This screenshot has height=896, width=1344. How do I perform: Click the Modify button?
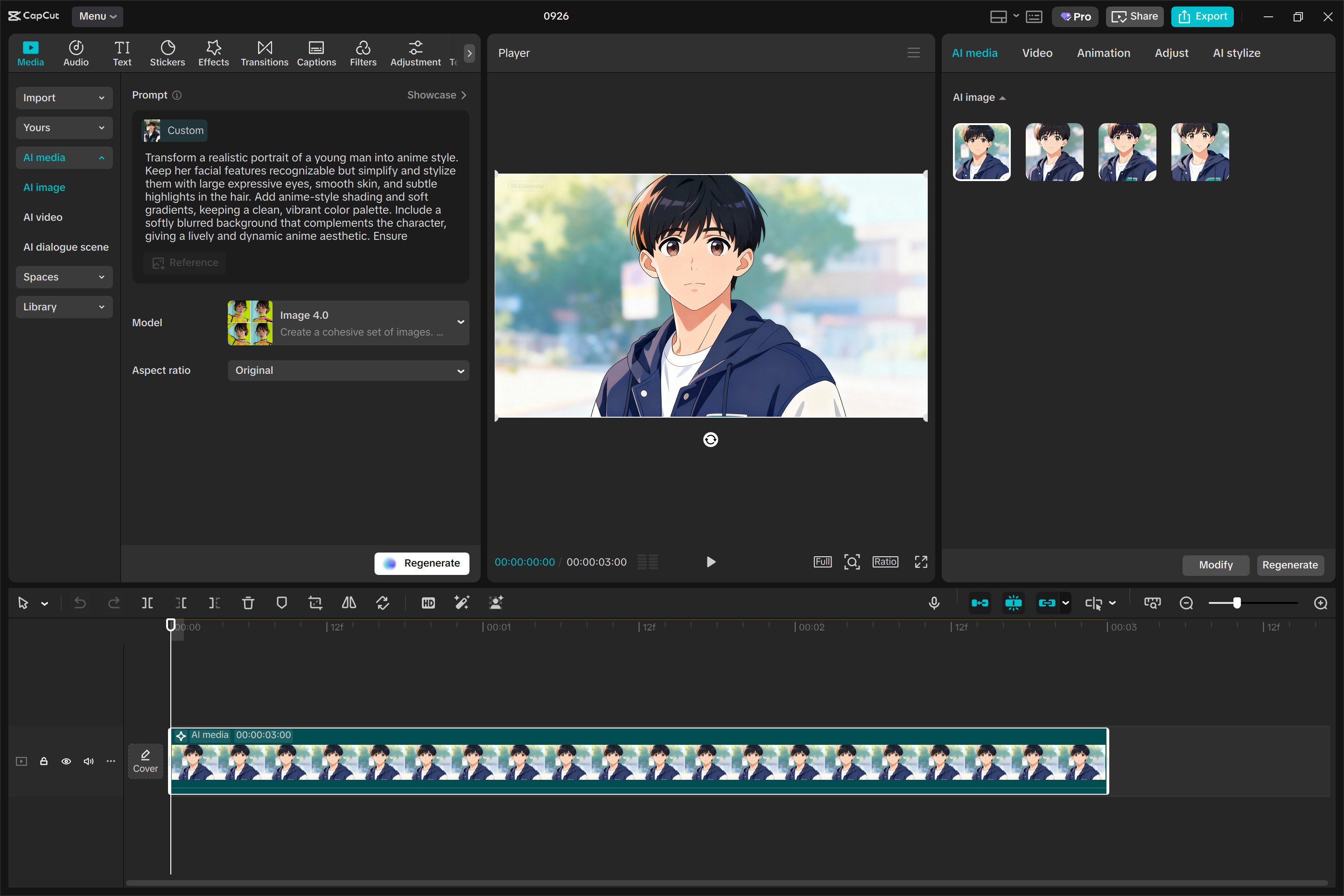point(1215,565)
